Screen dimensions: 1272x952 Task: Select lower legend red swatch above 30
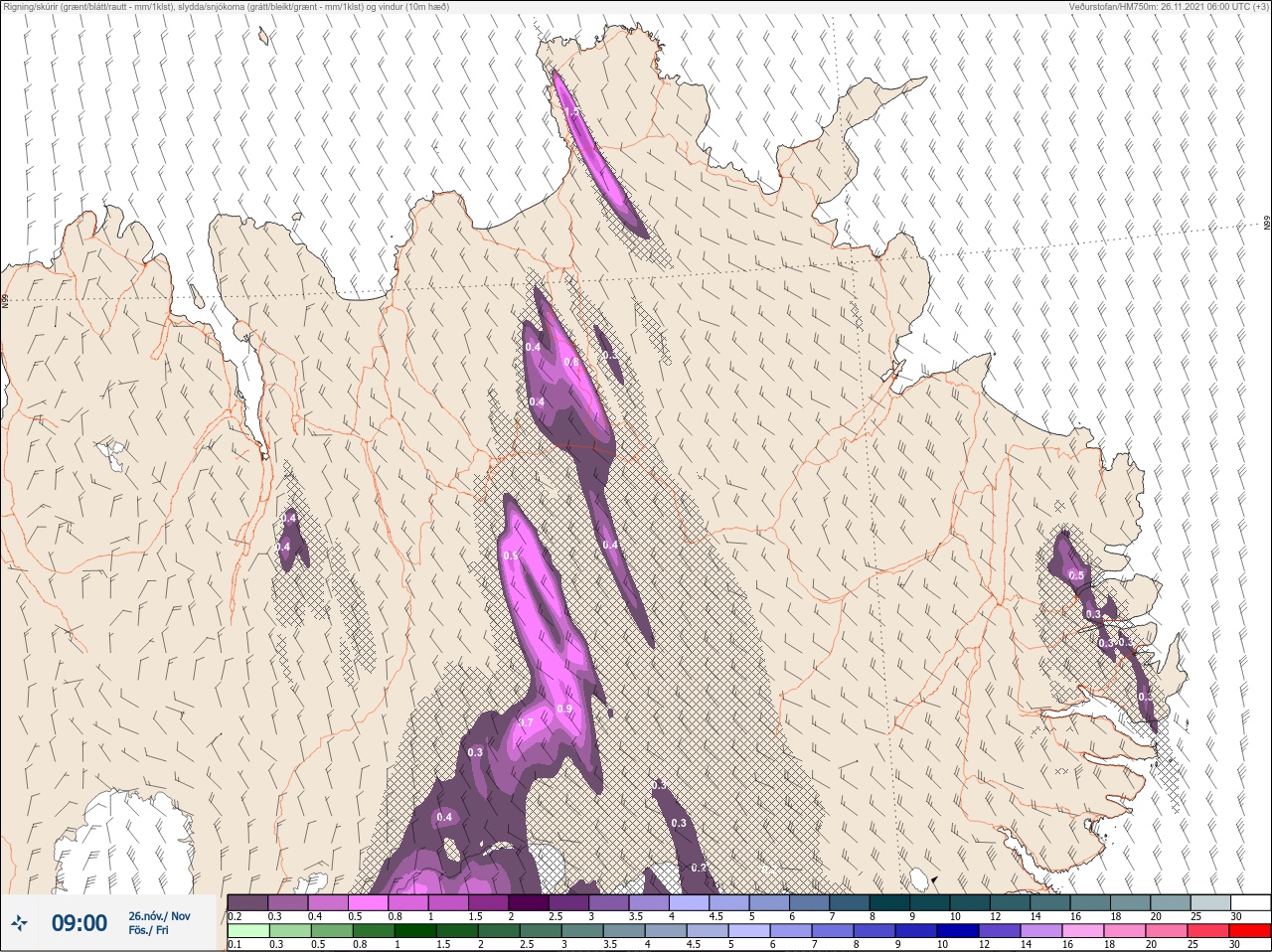tap(1250, 931)
